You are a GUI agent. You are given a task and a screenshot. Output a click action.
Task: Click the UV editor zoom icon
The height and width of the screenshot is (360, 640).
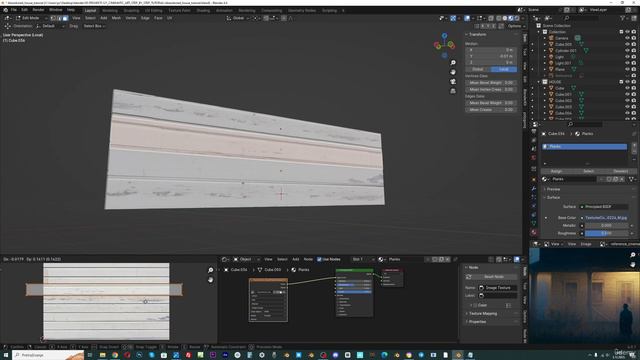tap(211, 270)
